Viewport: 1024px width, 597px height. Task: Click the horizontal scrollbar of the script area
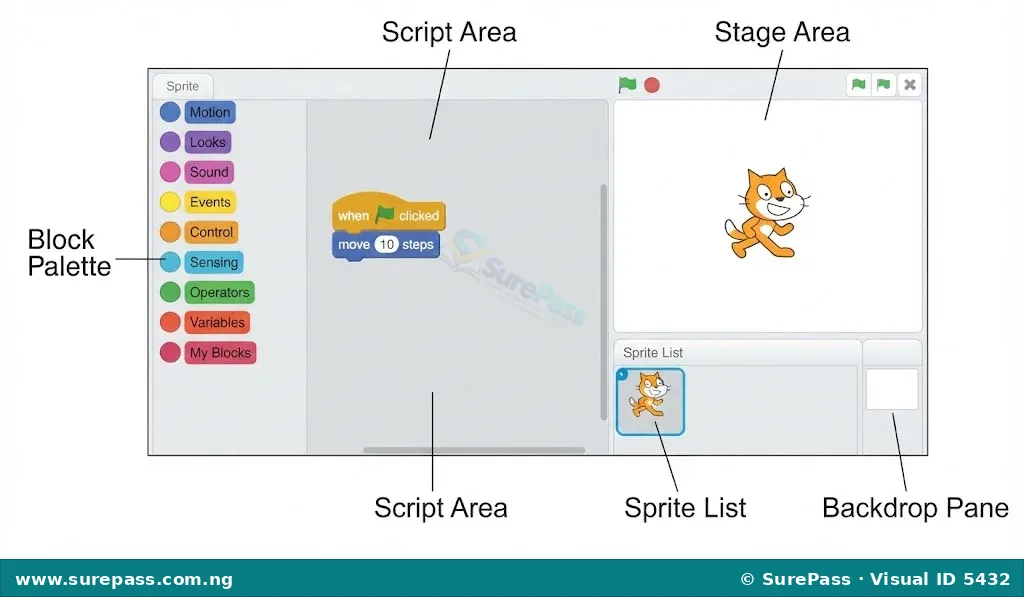pos(474,450)
